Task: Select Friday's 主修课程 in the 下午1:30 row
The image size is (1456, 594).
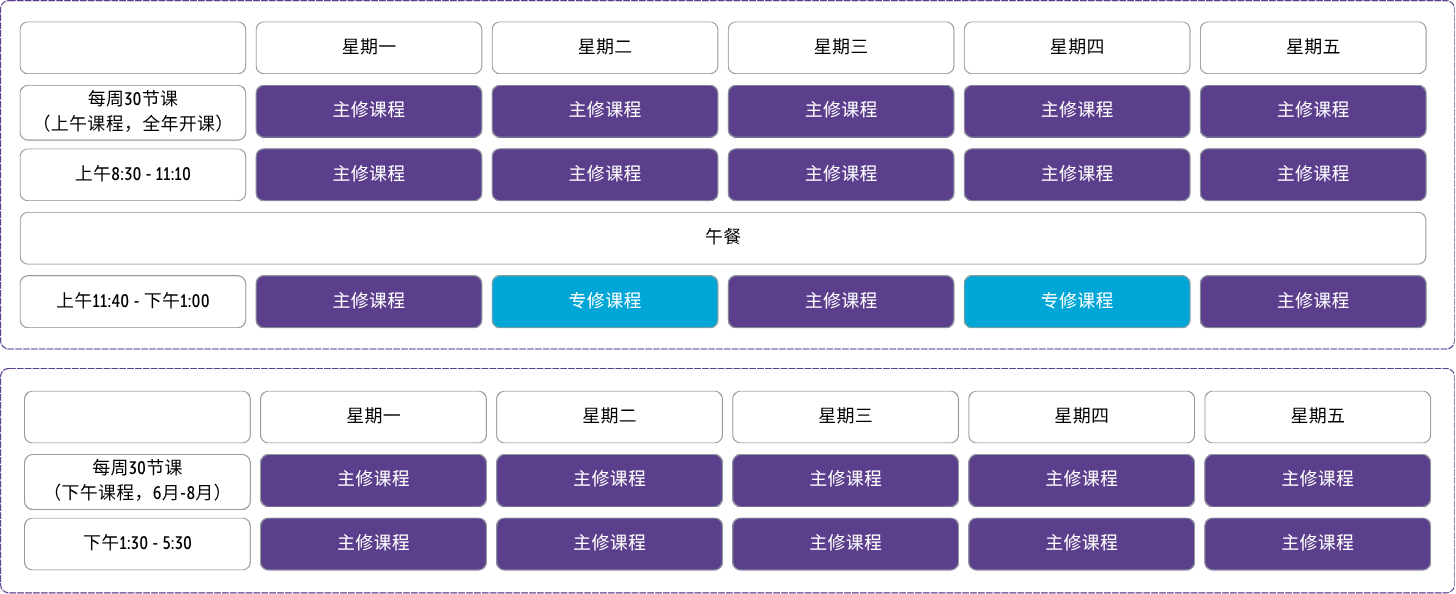Action: point(1317,543)
